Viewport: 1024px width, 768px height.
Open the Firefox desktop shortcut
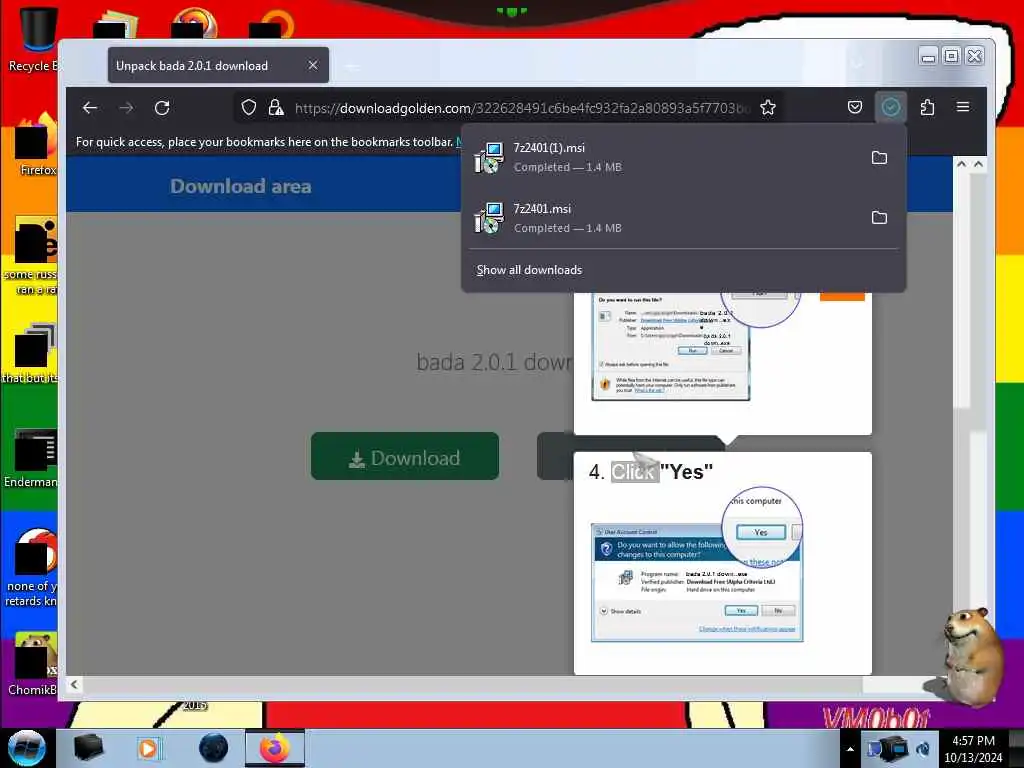(x=36, y=145)
